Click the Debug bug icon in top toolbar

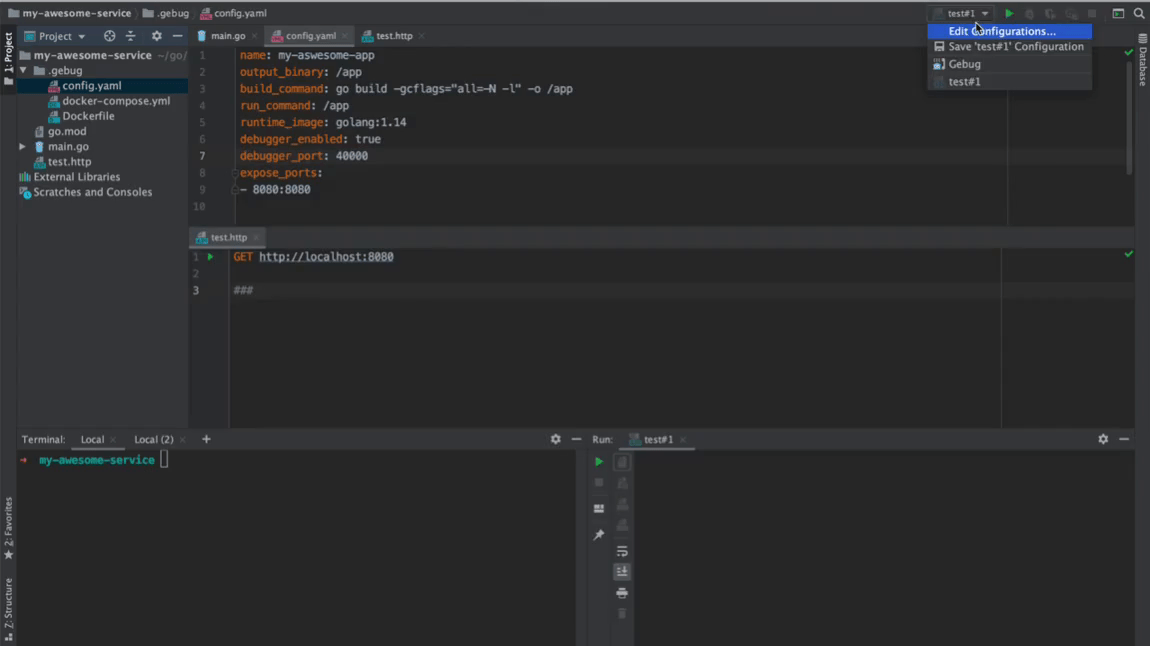coord(1030,13)
